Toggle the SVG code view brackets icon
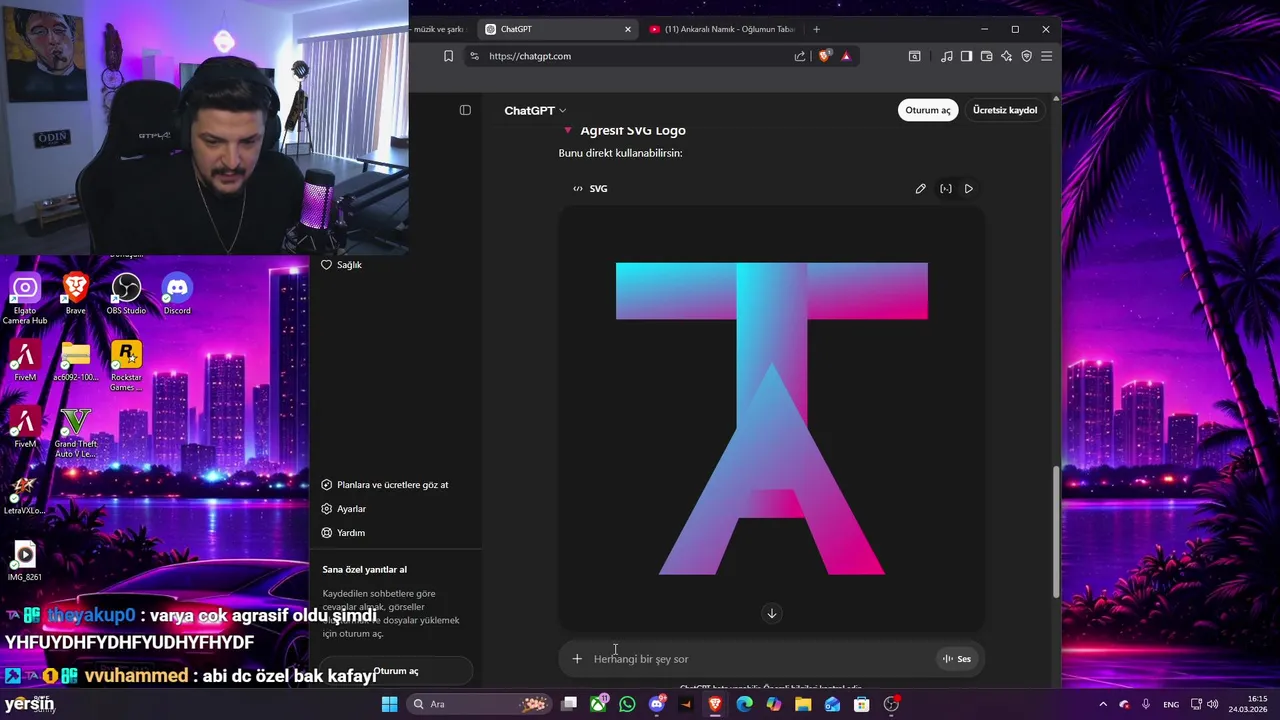The width and height of the screenshot is (1280, 720). tap(946, 188)
